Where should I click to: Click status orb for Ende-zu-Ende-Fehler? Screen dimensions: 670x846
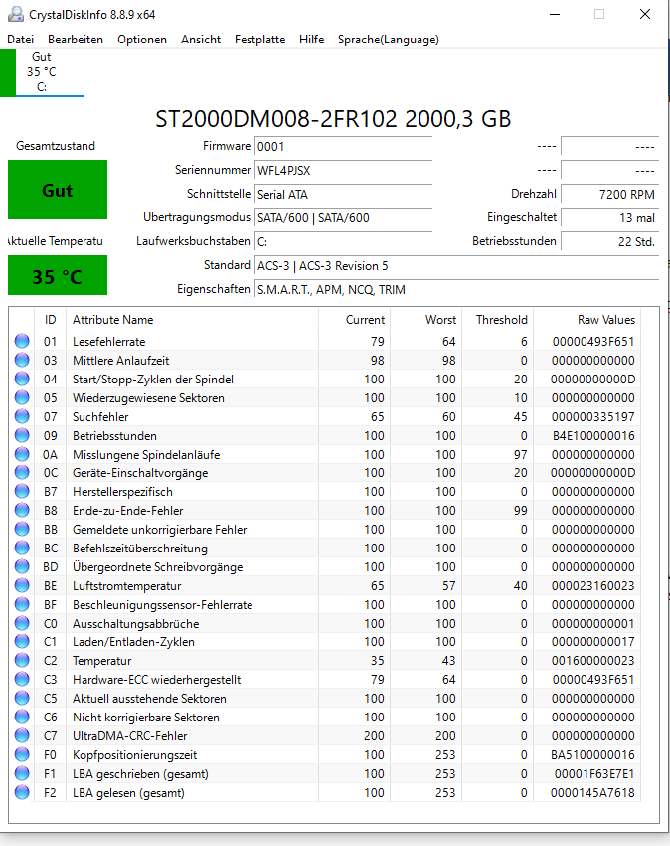(x=22, y=510)
